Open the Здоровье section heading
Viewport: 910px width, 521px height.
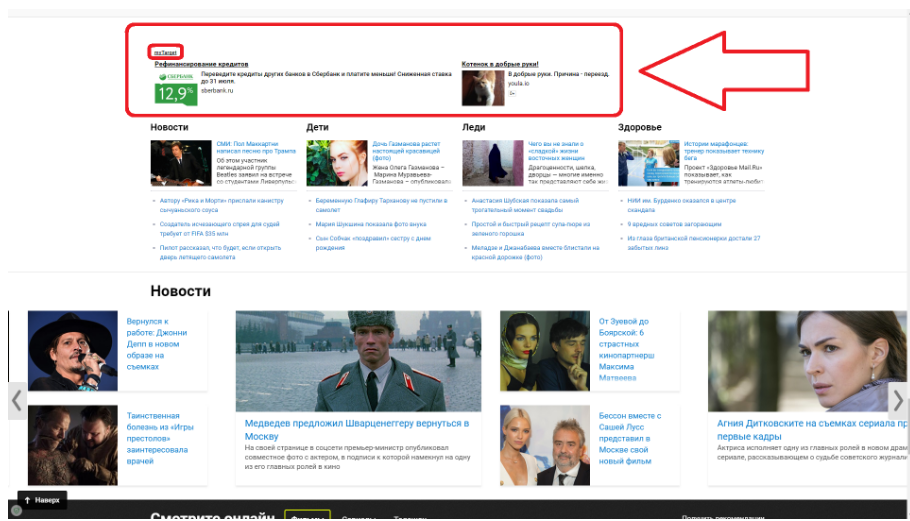click(640, 127)
